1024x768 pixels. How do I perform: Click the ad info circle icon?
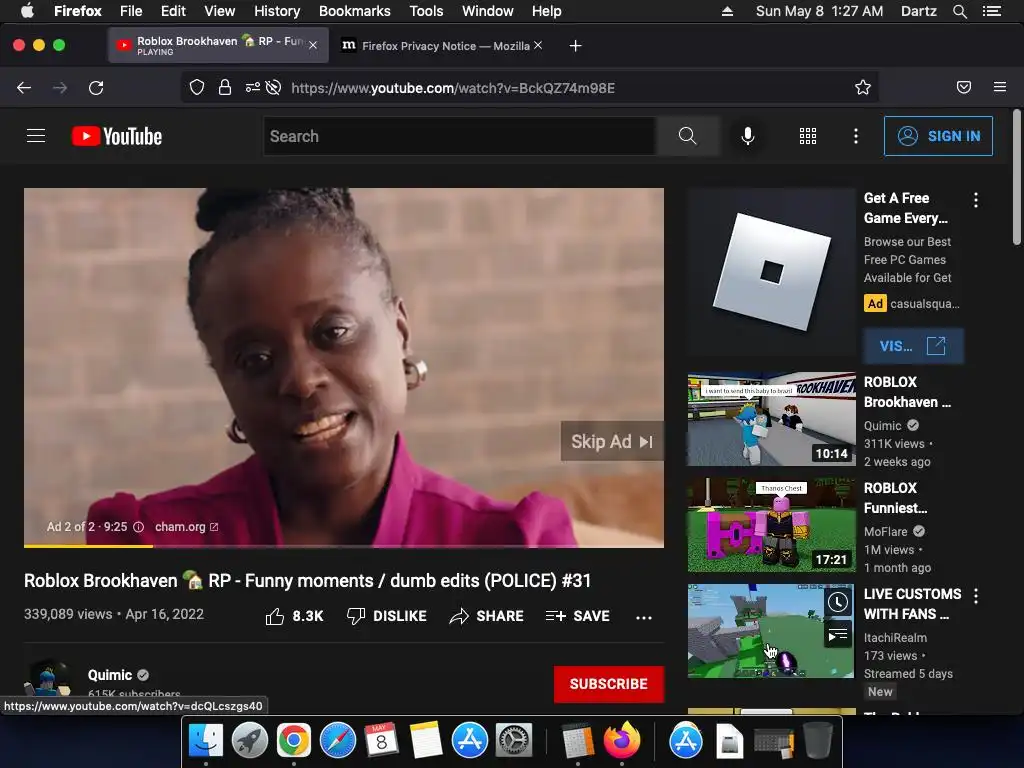tap(138, 527)
